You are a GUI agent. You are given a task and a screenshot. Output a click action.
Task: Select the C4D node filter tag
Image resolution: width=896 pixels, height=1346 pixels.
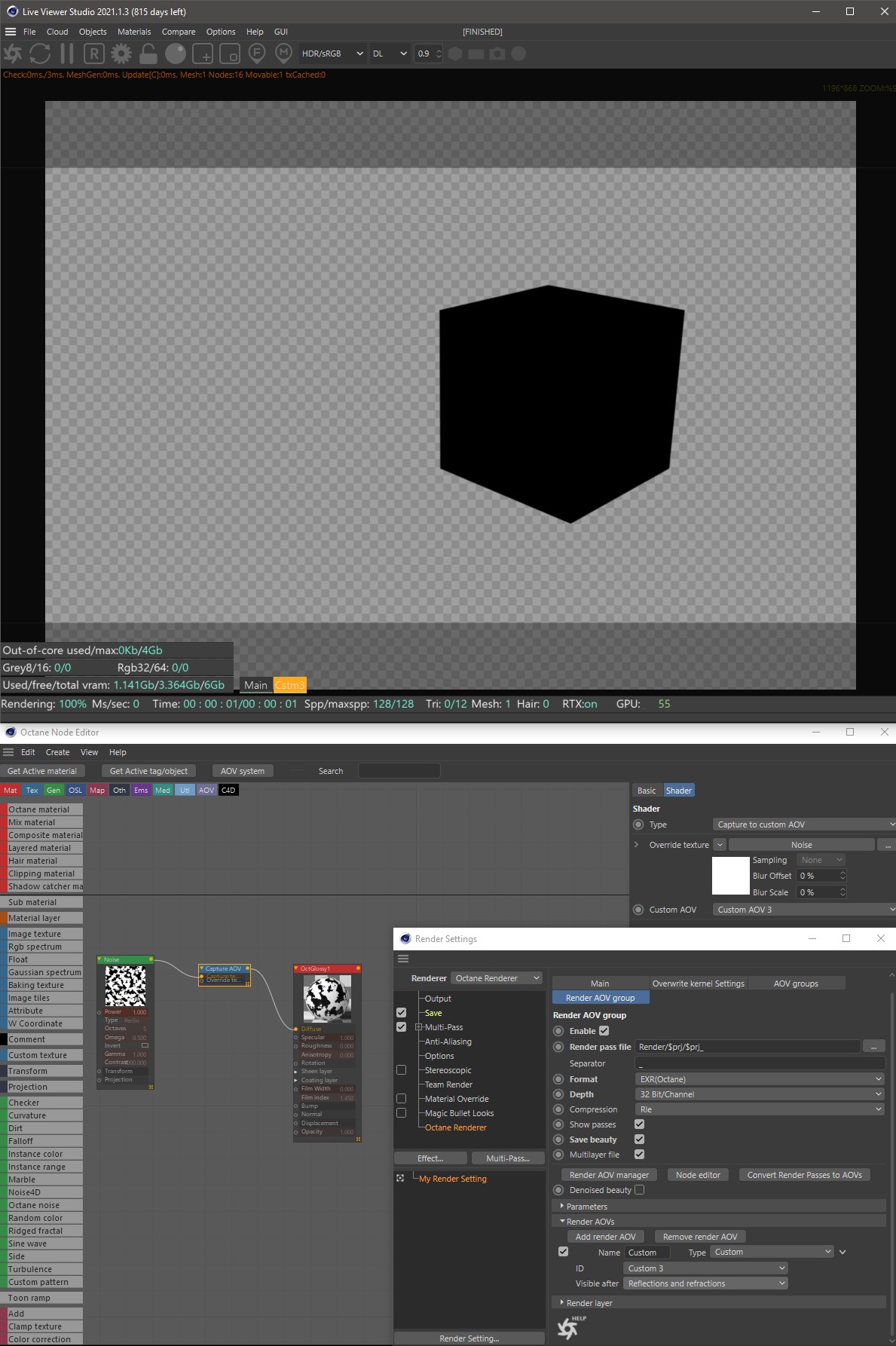pyautogui.click(x=228, y=790)
